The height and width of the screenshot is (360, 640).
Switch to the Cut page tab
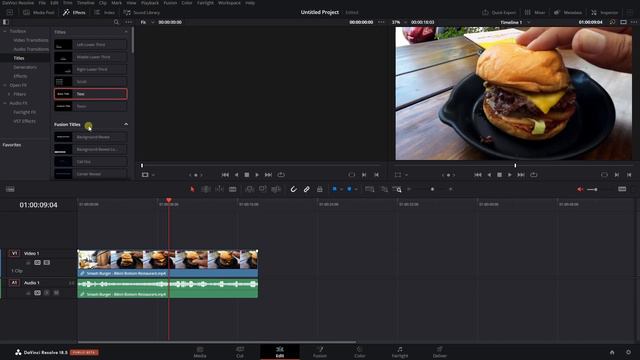(240, 352)
